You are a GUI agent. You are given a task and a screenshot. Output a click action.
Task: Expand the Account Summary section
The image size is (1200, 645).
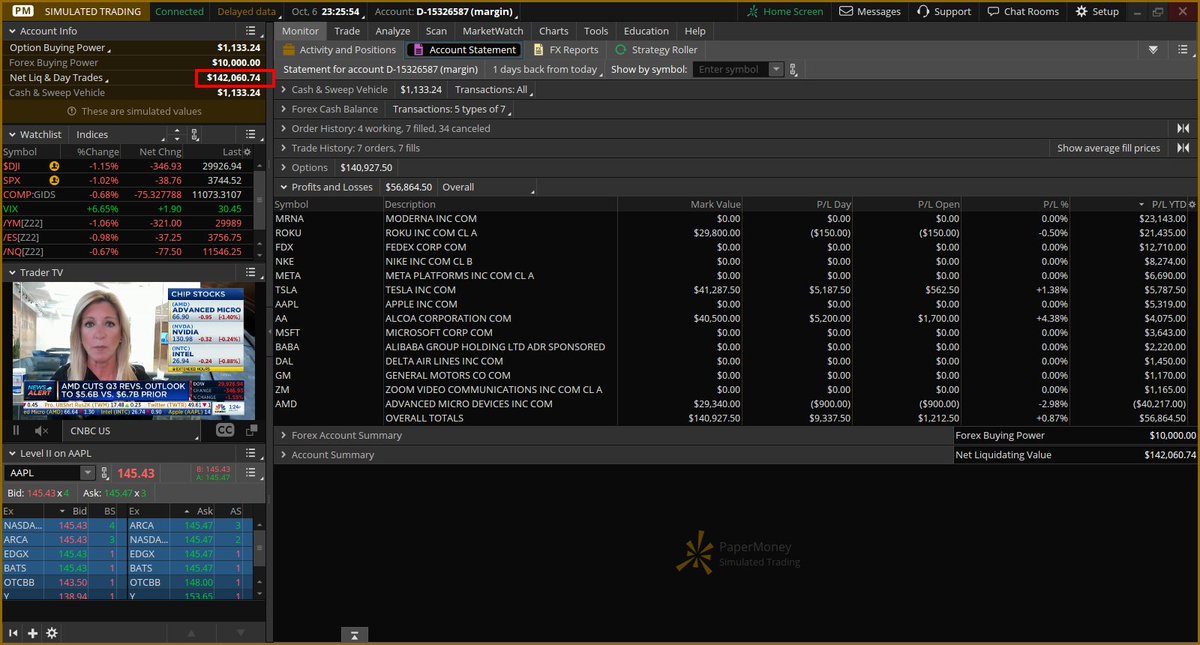[x=284, y=454]
